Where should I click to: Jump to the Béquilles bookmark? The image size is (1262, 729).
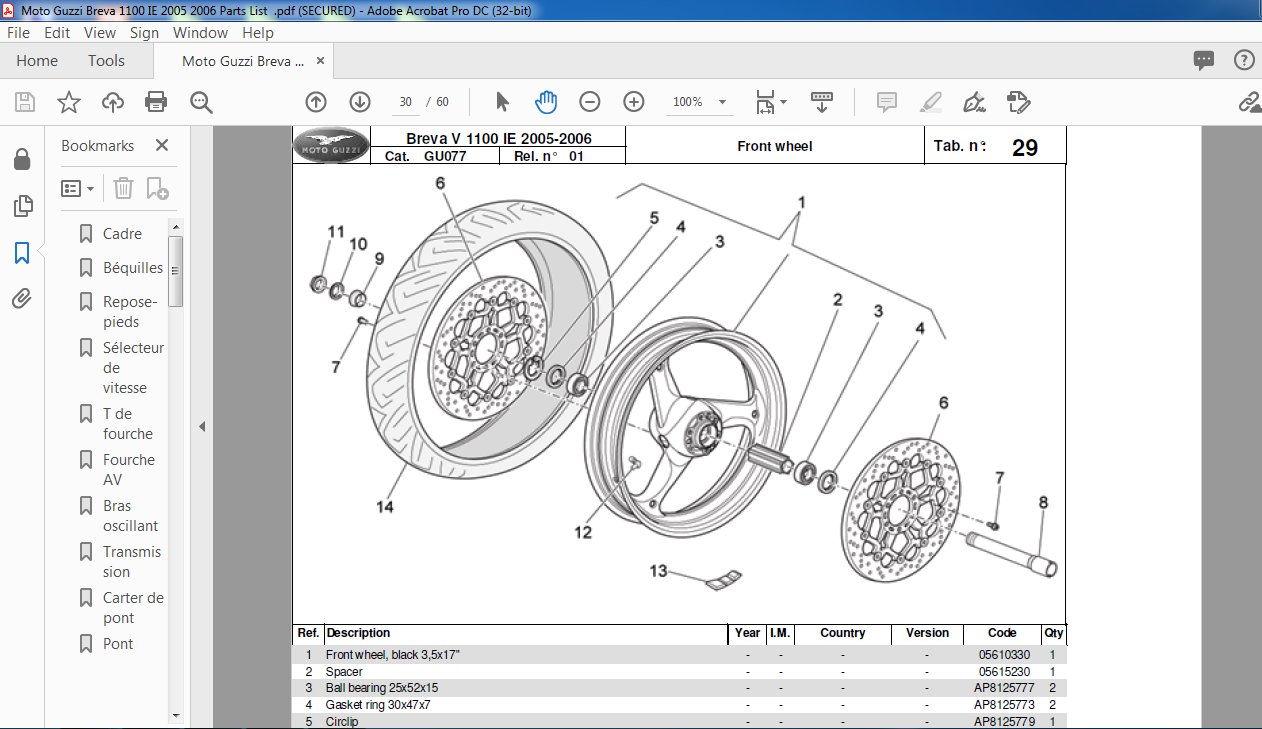click(133, 268)
